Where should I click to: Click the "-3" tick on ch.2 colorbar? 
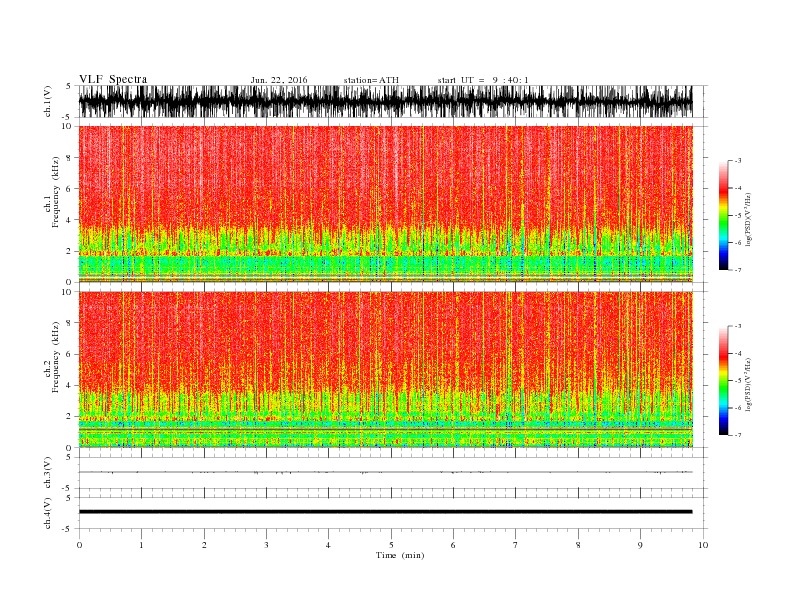coord(738,326)
